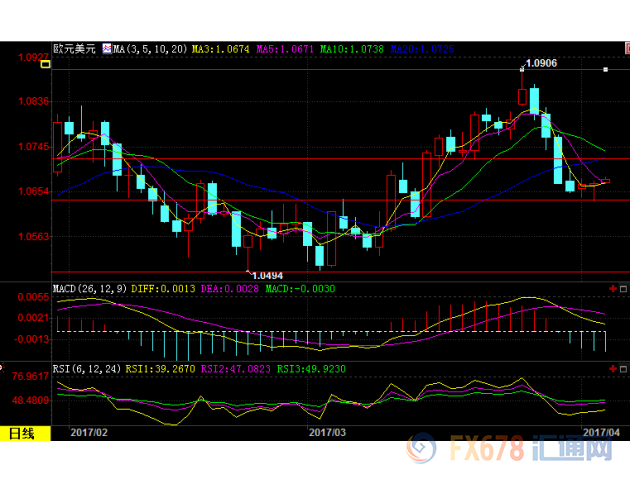This screenshot has width=630, height=484.
Task: Click the 0.0021 MACD axis label
Action: (x=33, y=318)
